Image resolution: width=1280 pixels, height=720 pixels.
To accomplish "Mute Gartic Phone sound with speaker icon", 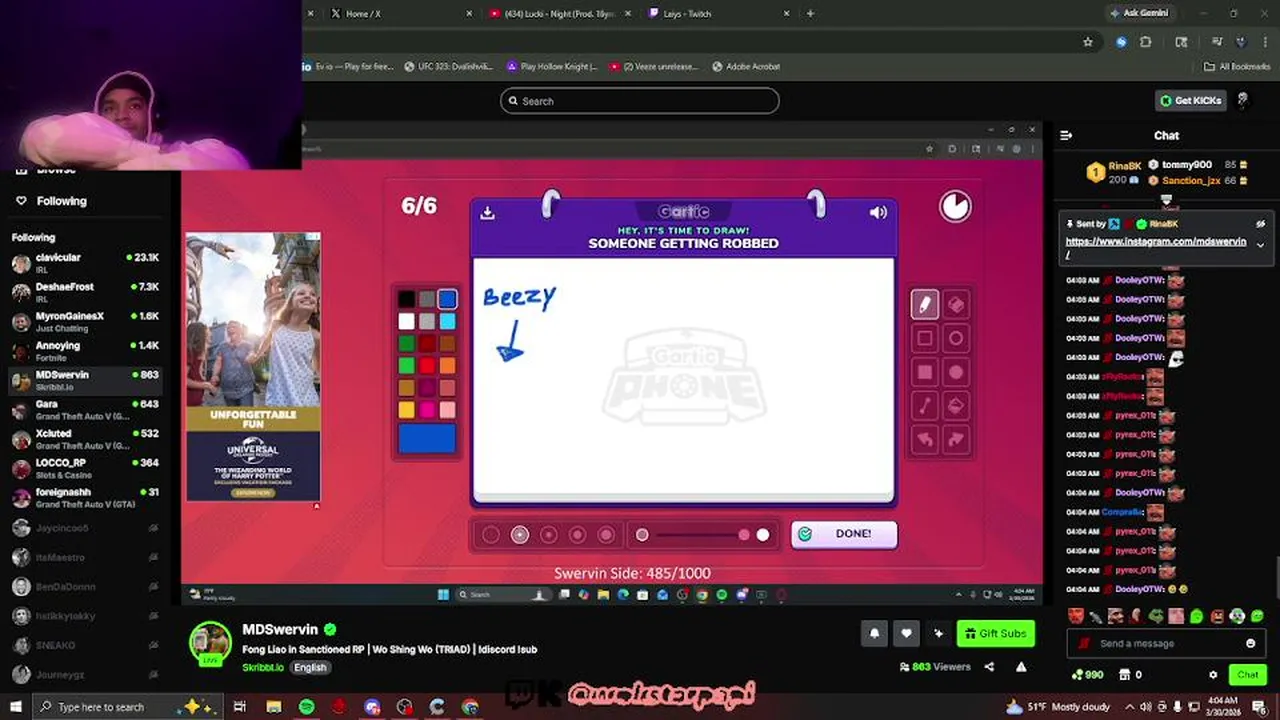I will click(x=878, y=212).
